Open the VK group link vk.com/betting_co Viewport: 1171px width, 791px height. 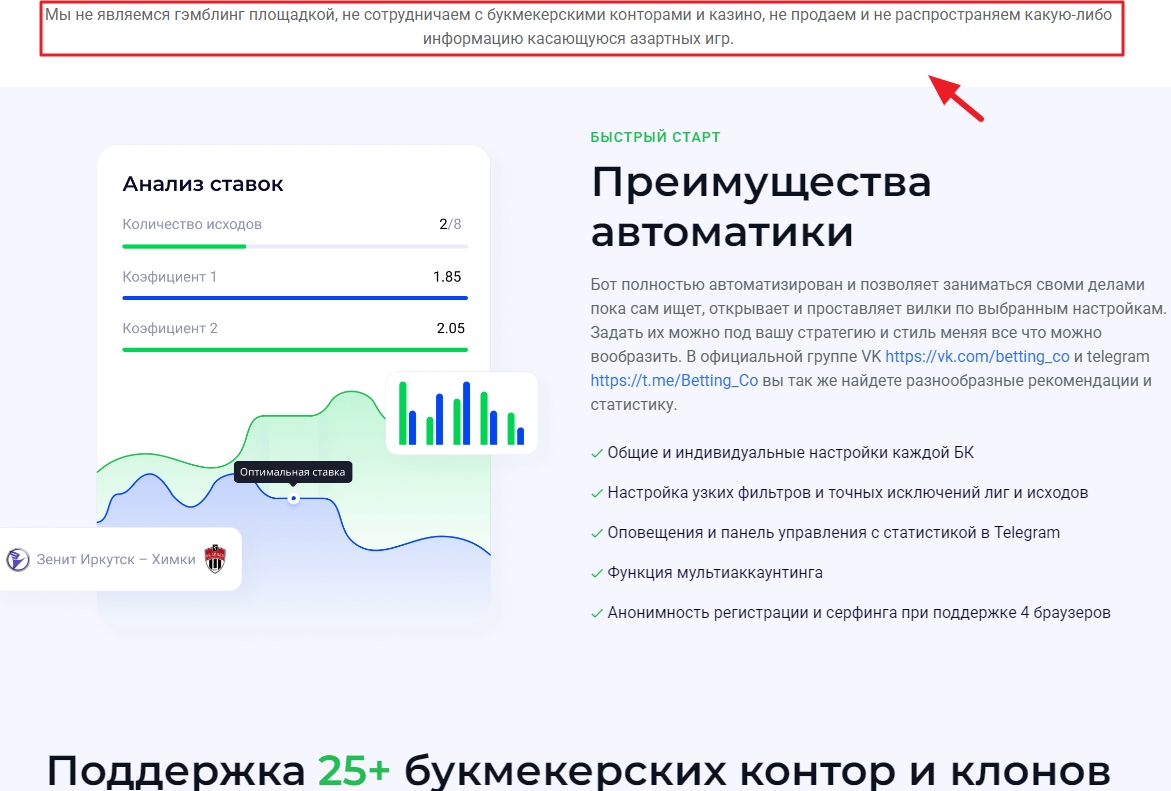coord(977,357)
